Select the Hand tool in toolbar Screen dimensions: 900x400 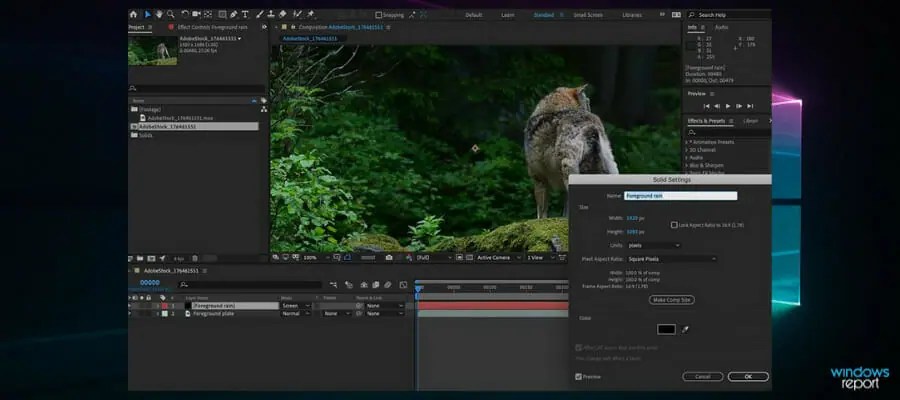(x=158, y=15)
